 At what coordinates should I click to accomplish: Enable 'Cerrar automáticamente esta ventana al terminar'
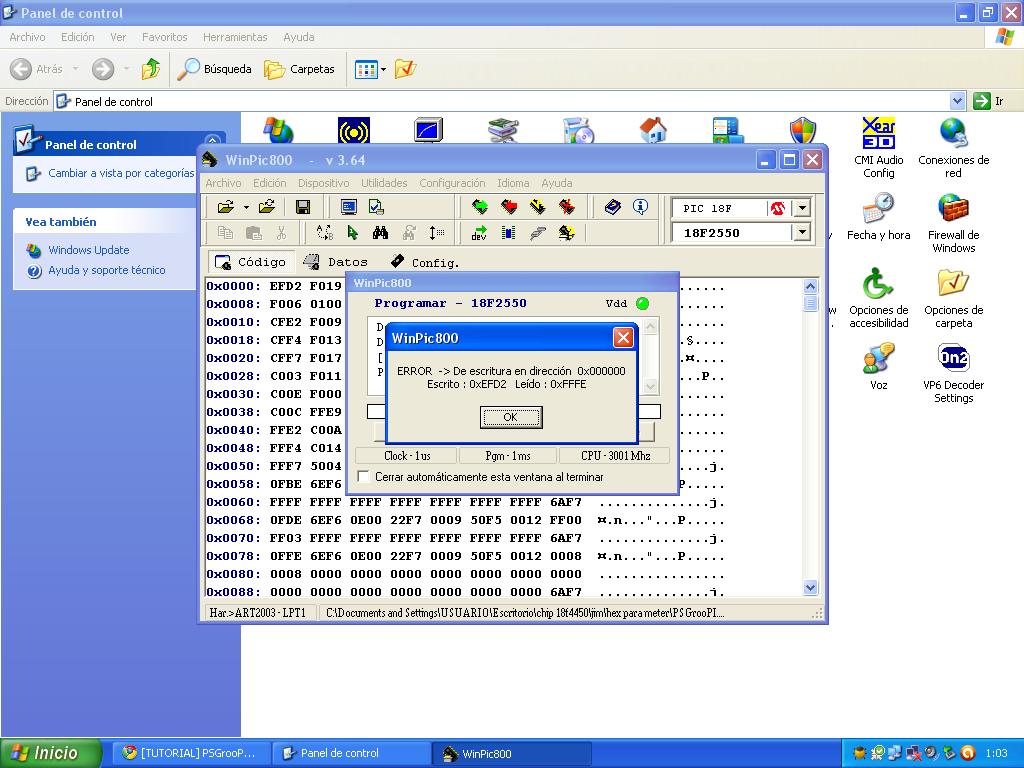pos(364,477)
